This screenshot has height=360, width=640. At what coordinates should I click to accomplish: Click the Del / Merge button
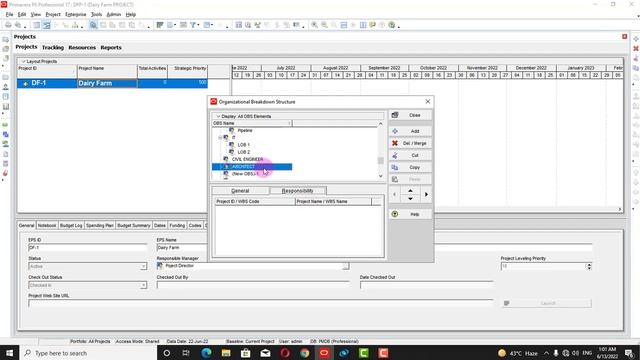(410, 143)
